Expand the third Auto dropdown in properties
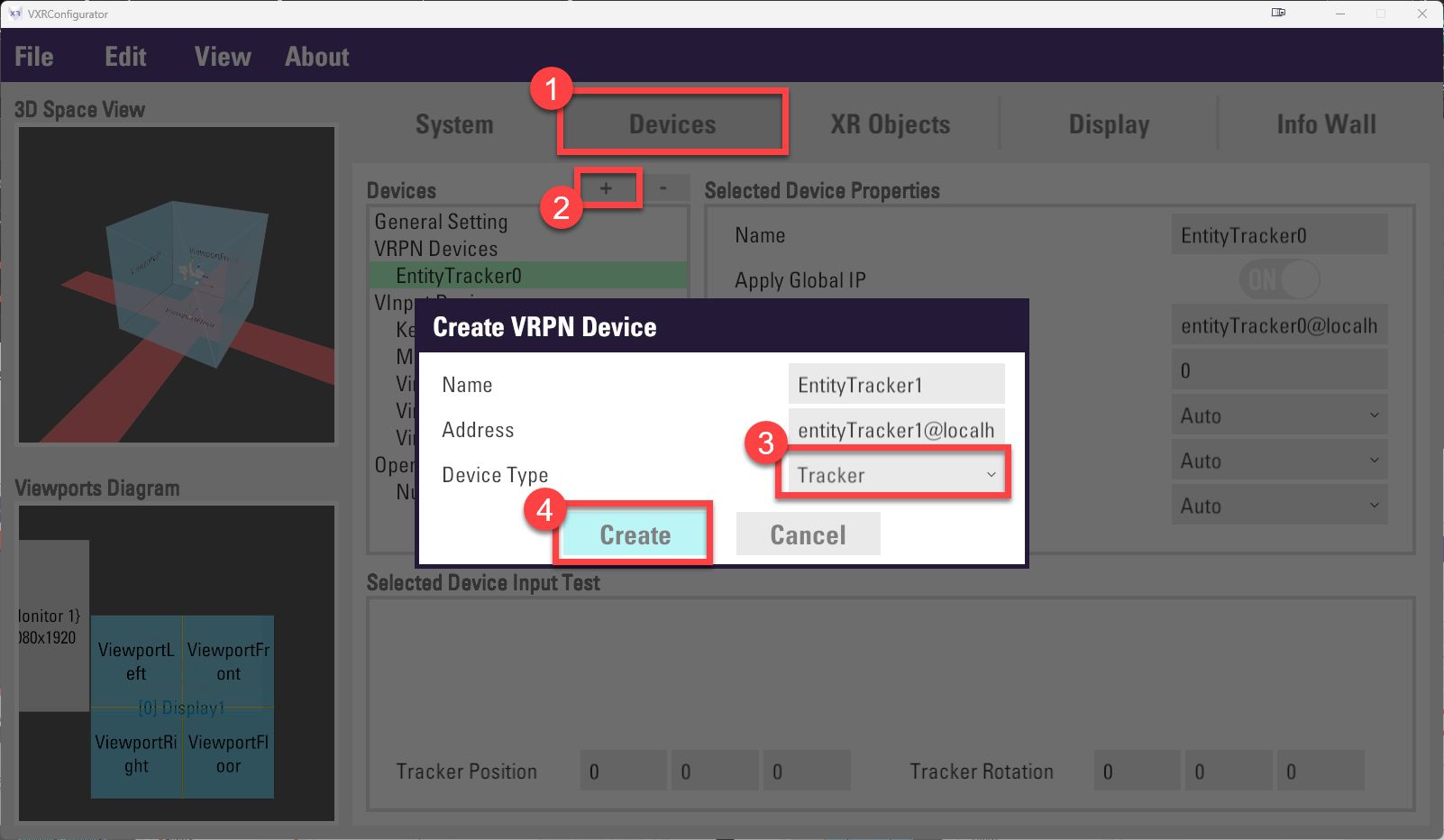Screen dimensions: 1444x840 1278,506
